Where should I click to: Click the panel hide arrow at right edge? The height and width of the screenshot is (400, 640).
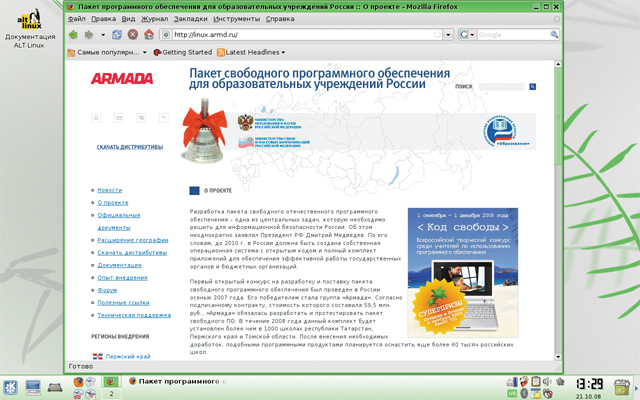point(636,387)
